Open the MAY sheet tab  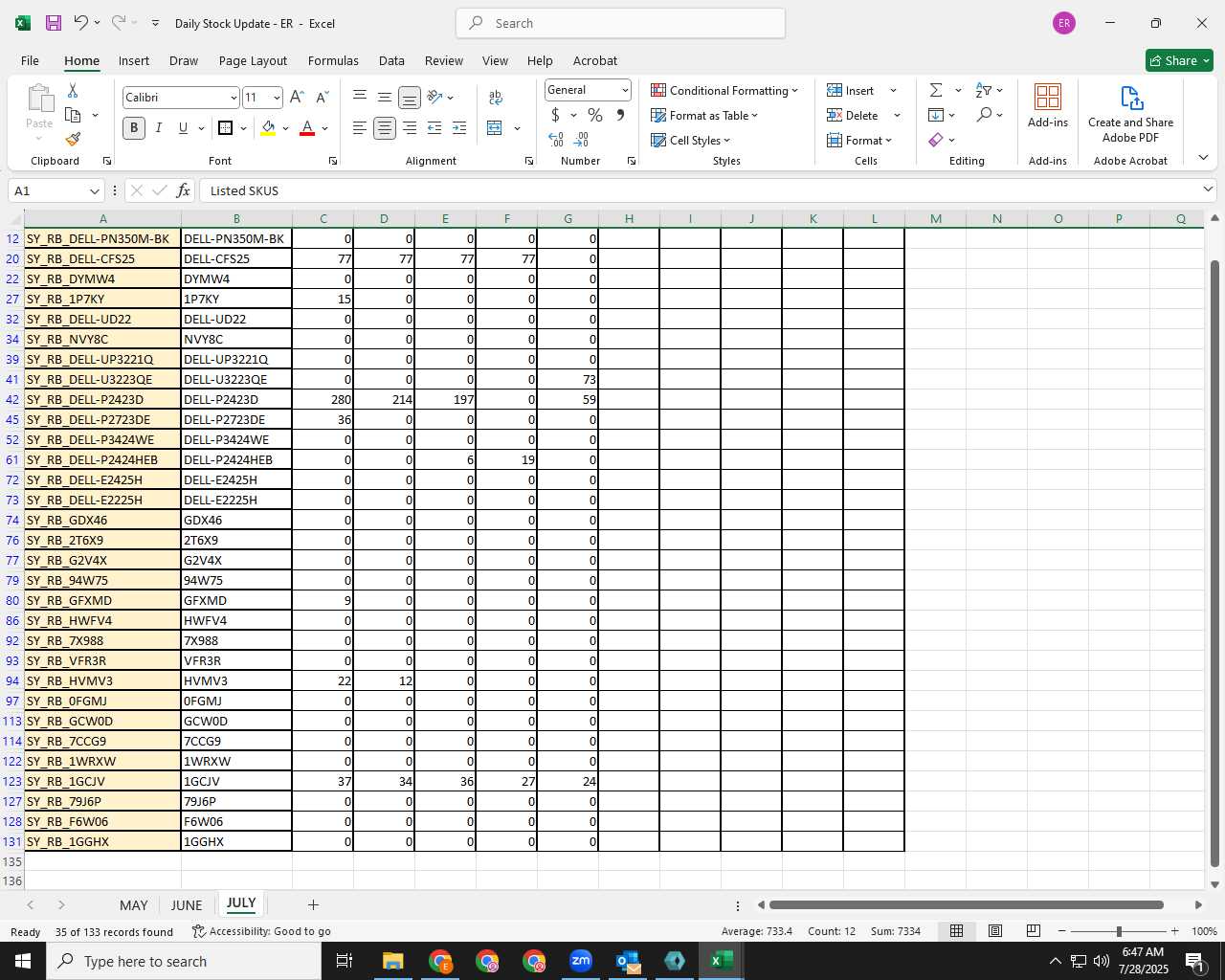pos(134,904)
